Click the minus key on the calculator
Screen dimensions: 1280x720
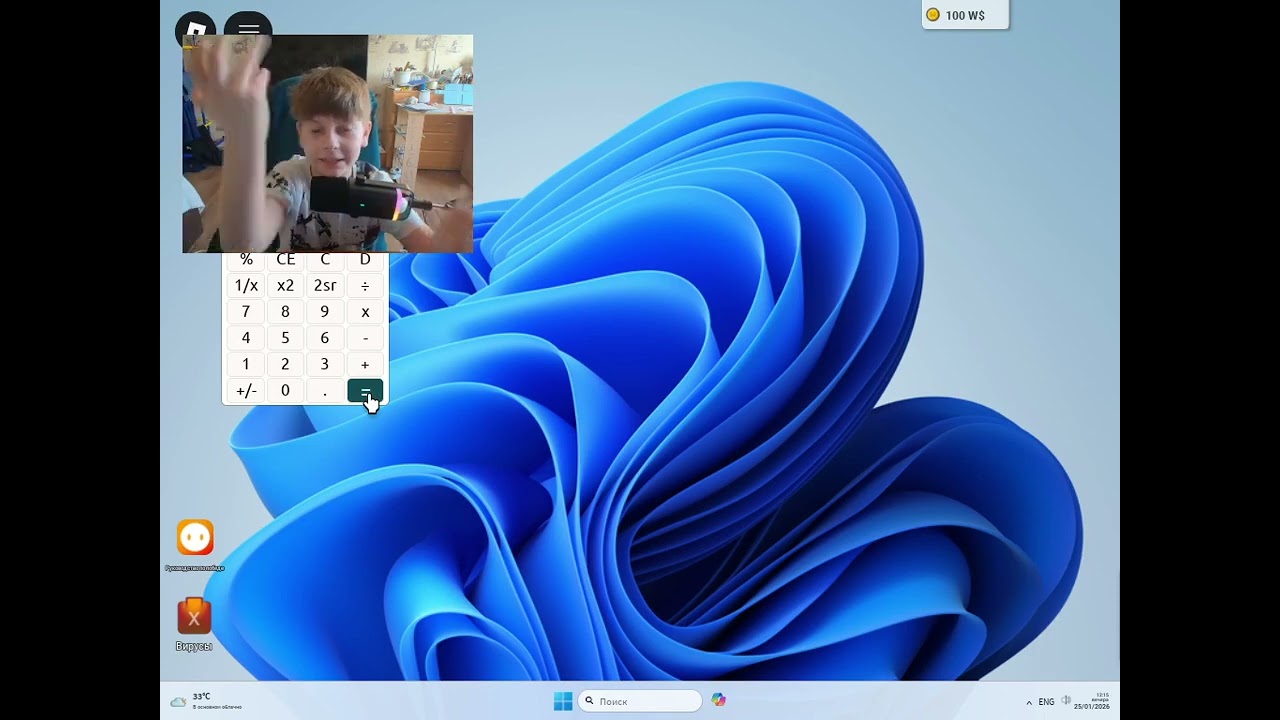click(x=365, y=338)
